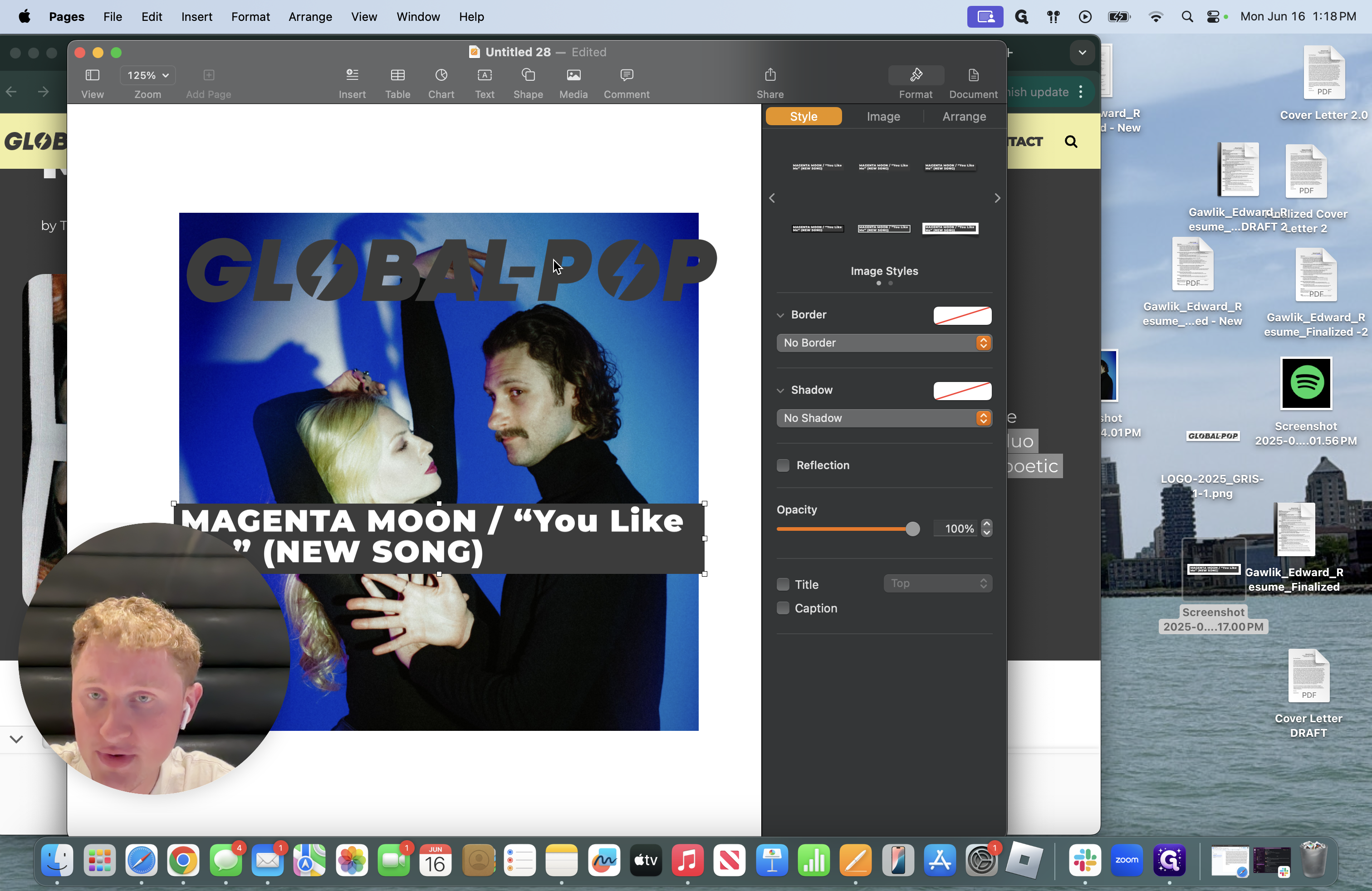Open the Apple menu
Image resolution: width=1372 pixels, height=891 pixels.
point(24,17)
